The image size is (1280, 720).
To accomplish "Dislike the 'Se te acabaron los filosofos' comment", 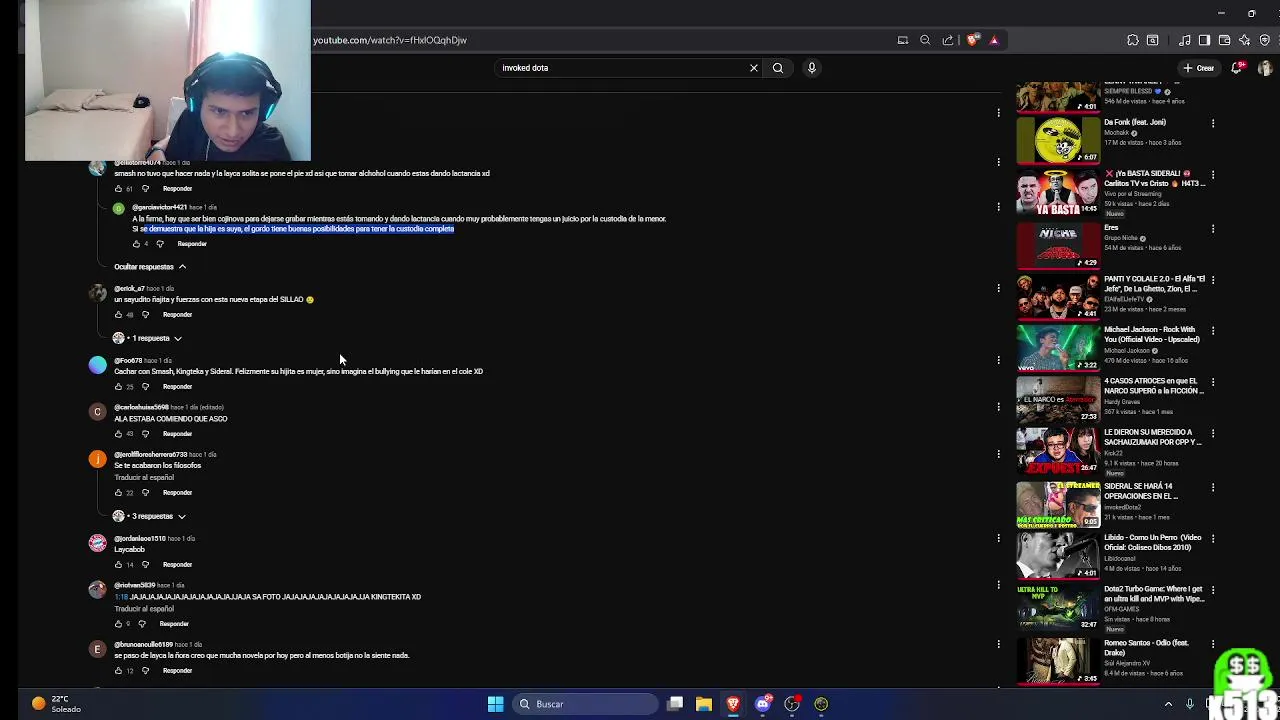I will 145,493.
